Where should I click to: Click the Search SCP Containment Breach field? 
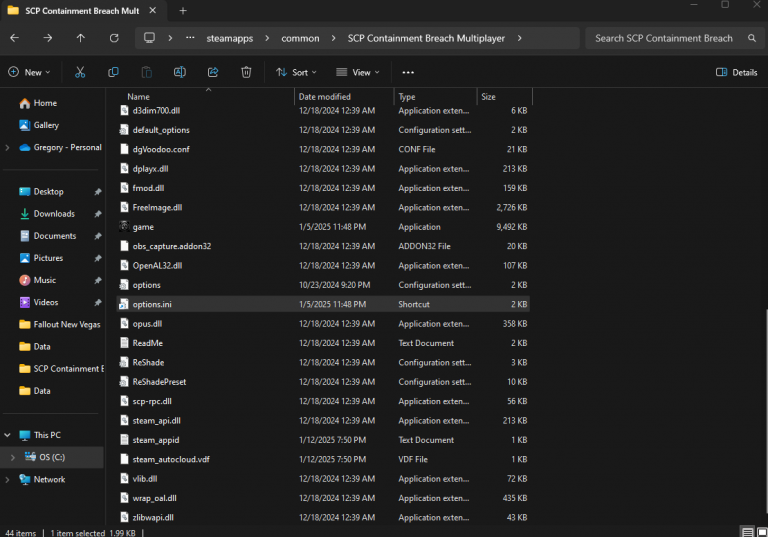tap(664, 38)
